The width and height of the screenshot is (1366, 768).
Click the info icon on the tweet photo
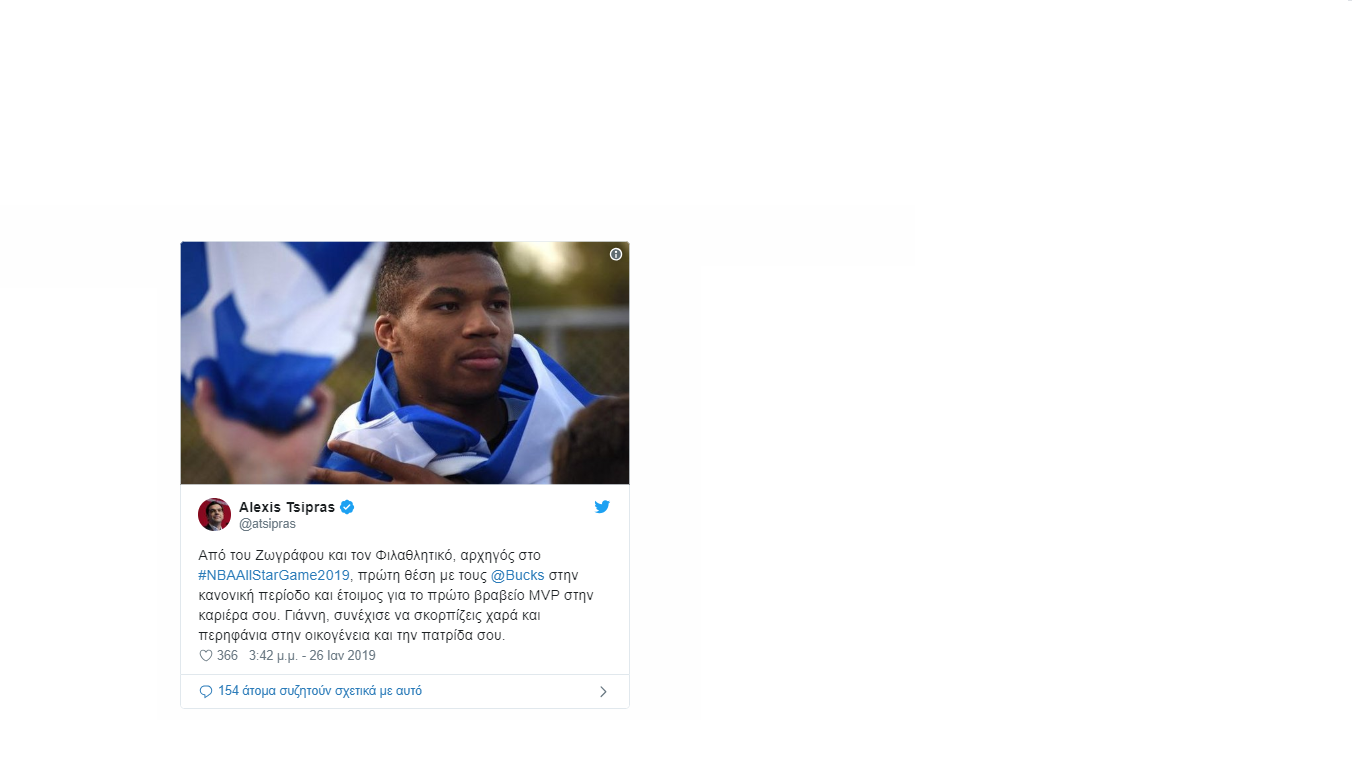coord(616,255)
